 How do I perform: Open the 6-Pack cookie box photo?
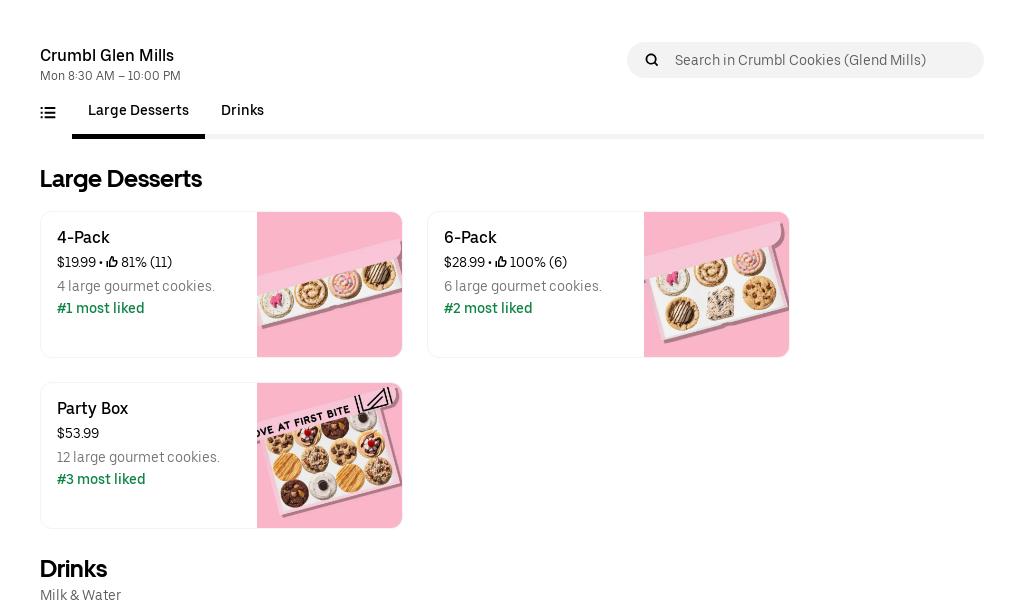716,285
